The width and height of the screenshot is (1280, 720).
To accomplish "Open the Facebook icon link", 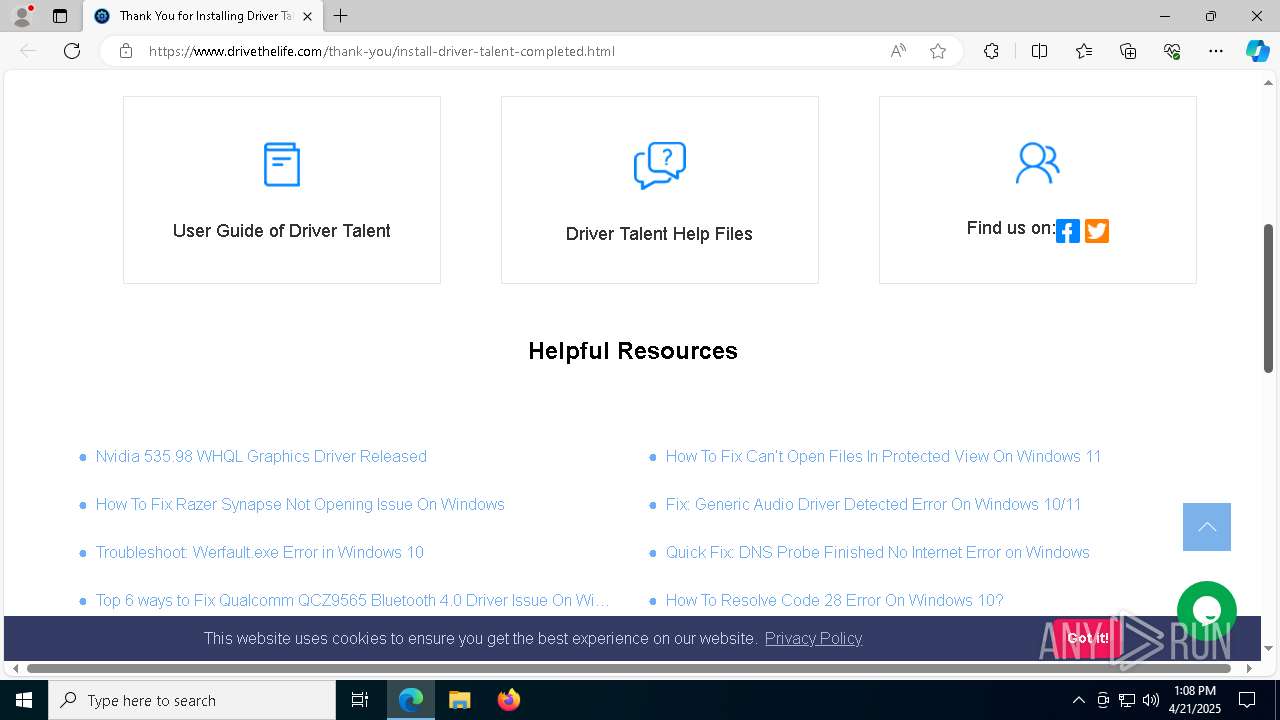I will (1068, 231).
